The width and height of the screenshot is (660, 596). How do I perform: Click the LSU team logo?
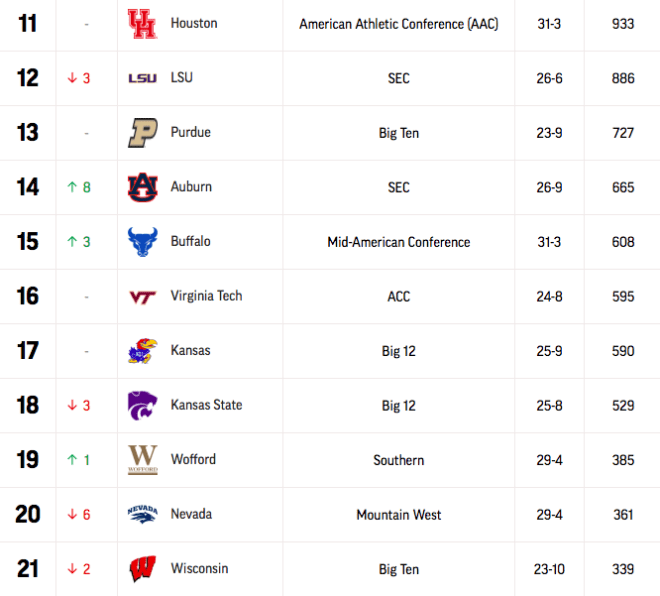click(x=143, y=78)
